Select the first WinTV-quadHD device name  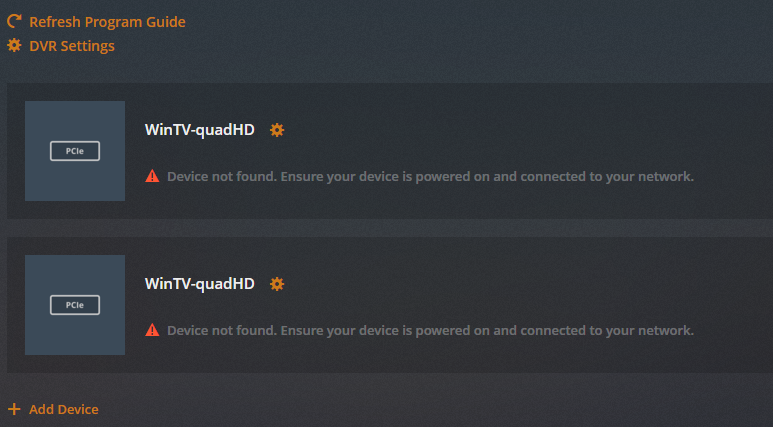pyautogui.click(x=199, y=130)
